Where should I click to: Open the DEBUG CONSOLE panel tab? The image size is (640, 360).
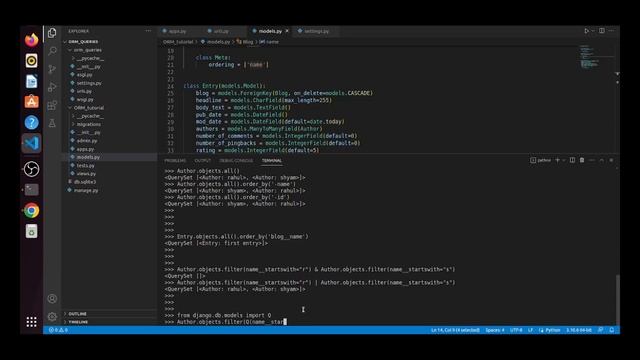coord(236,160)
